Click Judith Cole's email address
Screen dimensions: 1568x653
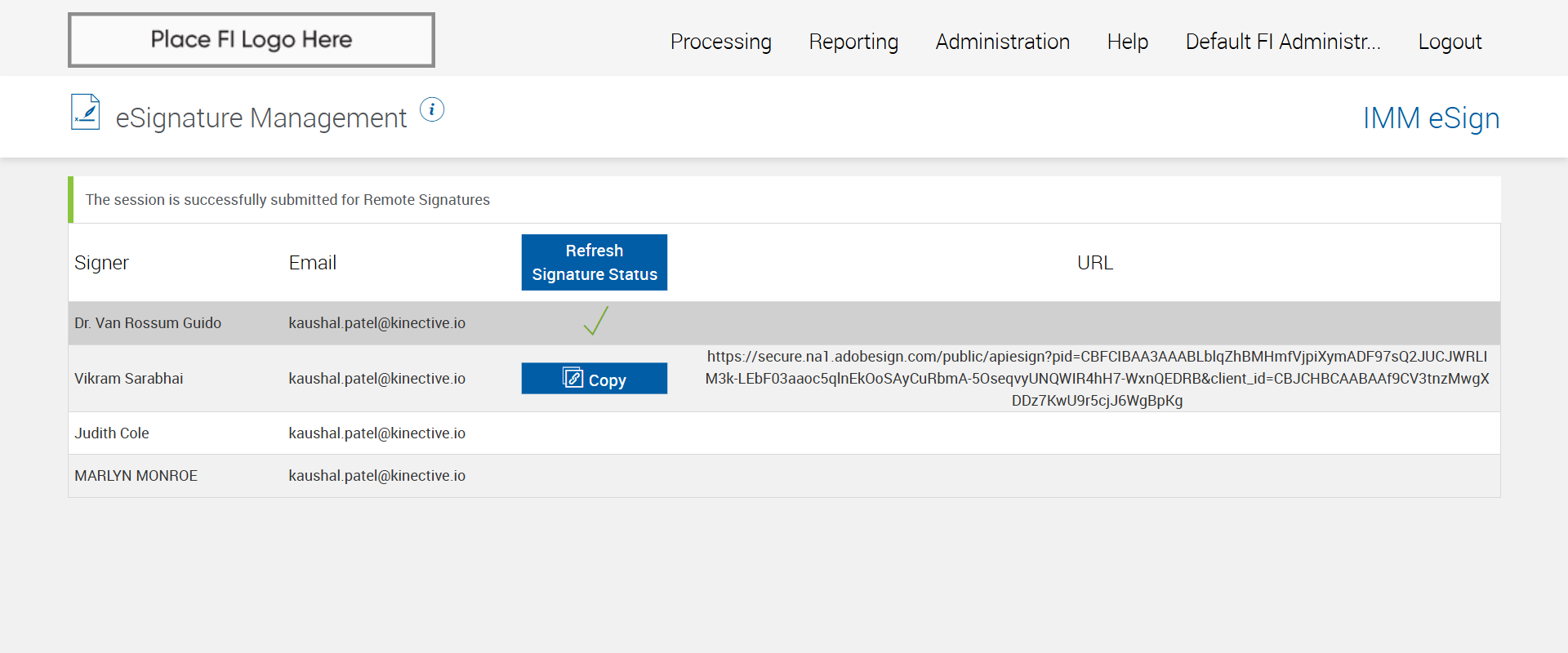(376, 433)
